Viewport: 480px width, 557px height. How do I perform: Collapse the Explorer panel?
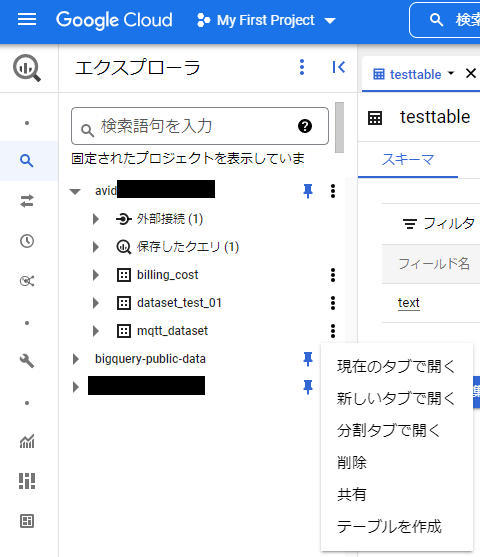tap(338, 67)
